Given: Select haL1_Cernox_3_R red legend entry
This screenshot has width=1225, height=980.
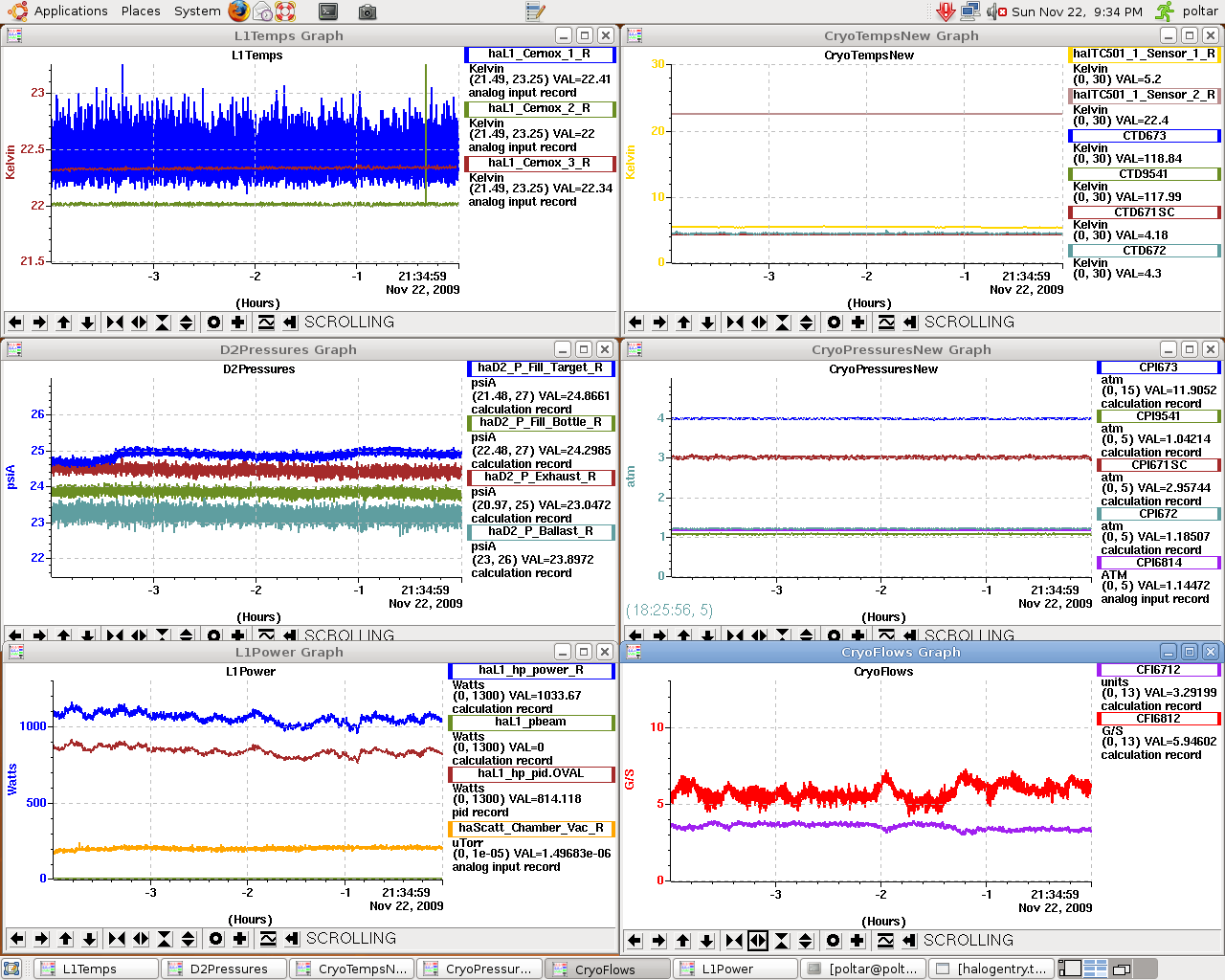Looking at the screenshot, I should pyautogui.click(x=540, y=164).
